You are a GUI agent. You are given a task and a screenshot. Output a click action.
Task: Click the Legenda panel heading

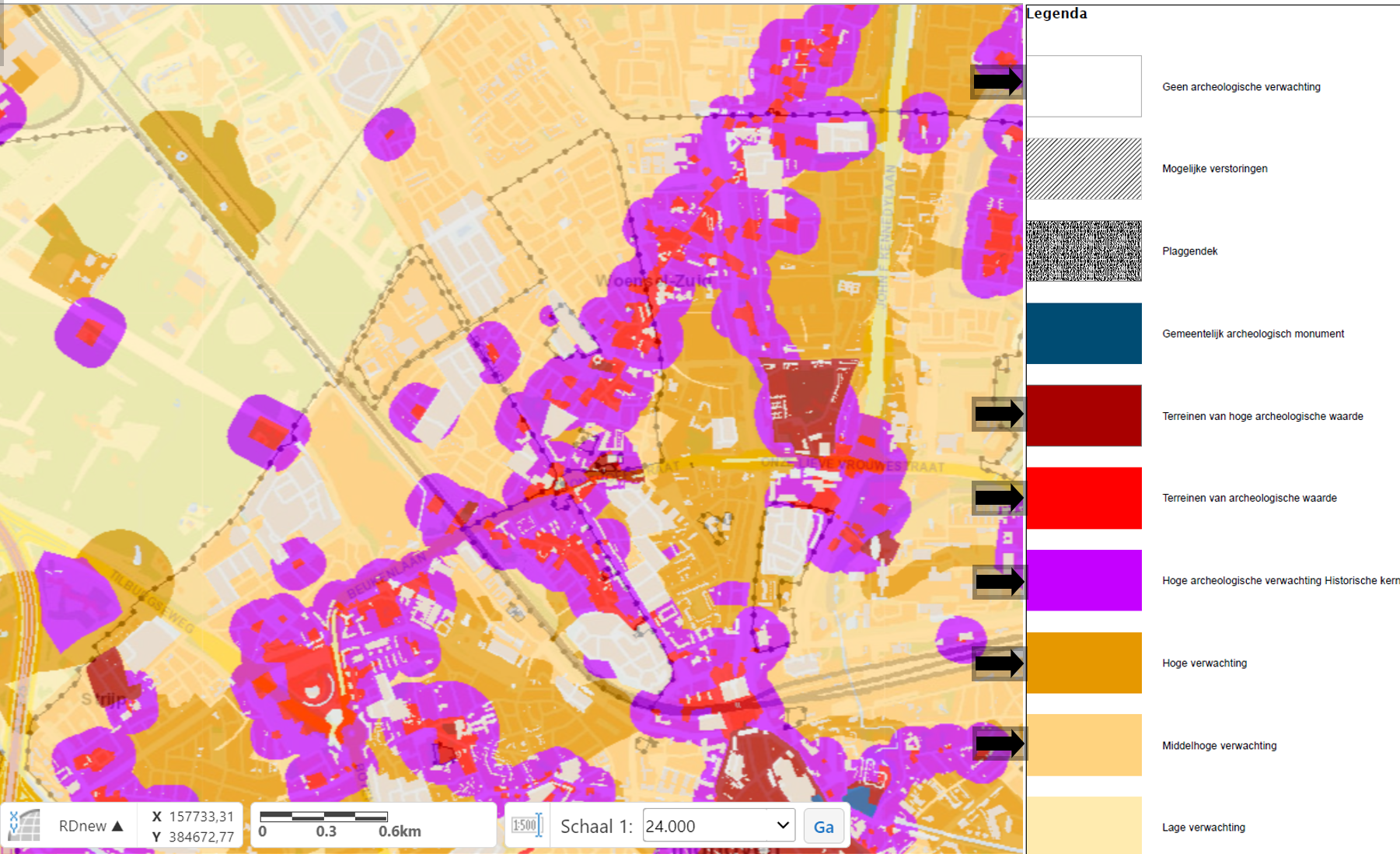(x=1056, y=13)
